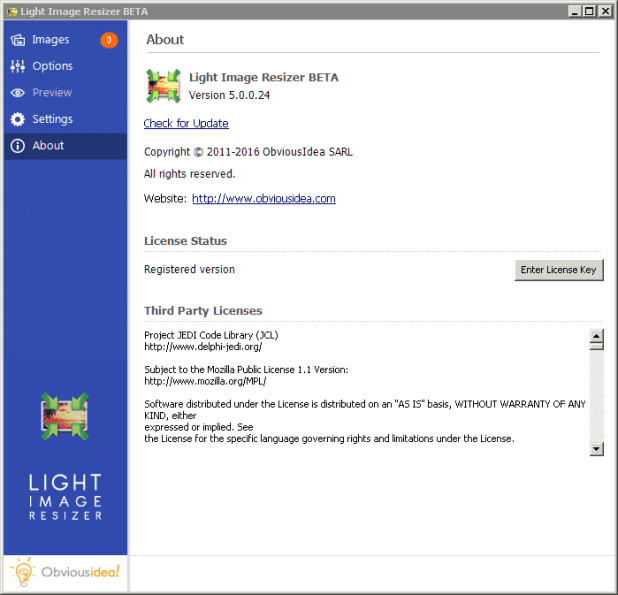The height and width of the screenshot is (595, 618).
Task: Select the About section
Action: coord(65,146)
